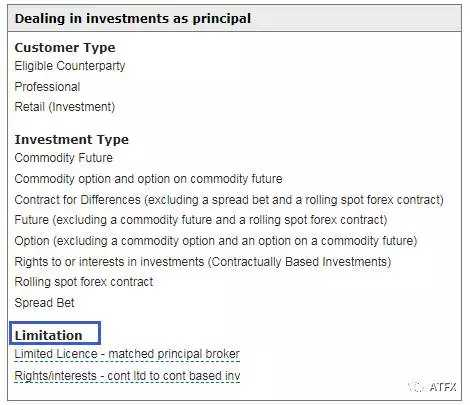
Task: Click the ATFX watermark logo
Action: click(x=433, y=387)
